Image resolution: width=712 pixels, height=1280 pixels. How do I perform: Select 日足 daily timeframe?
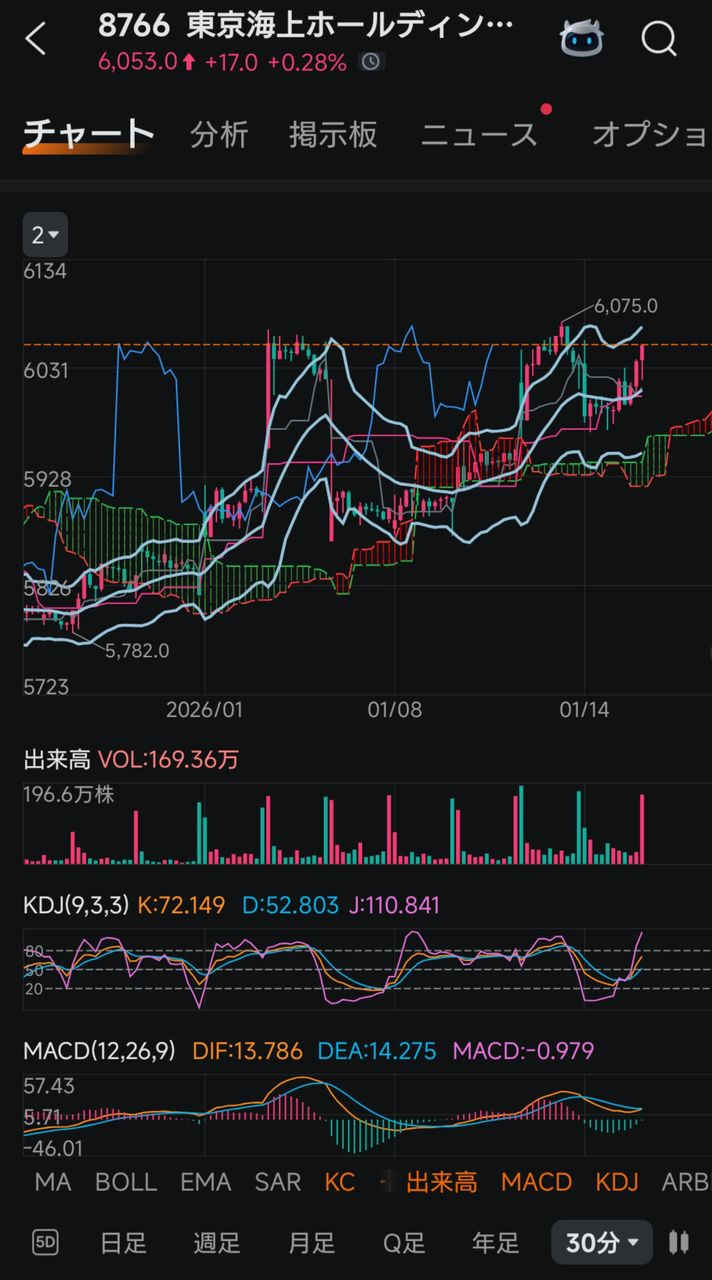coord(123,1243)
